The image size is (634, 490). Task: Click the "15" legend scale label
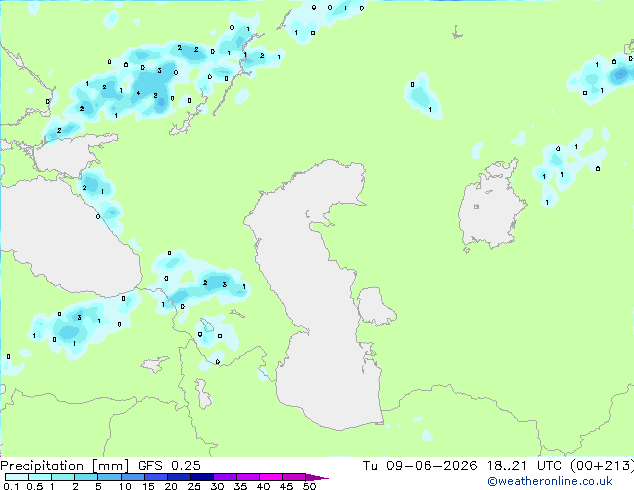[x=148, y=486]
